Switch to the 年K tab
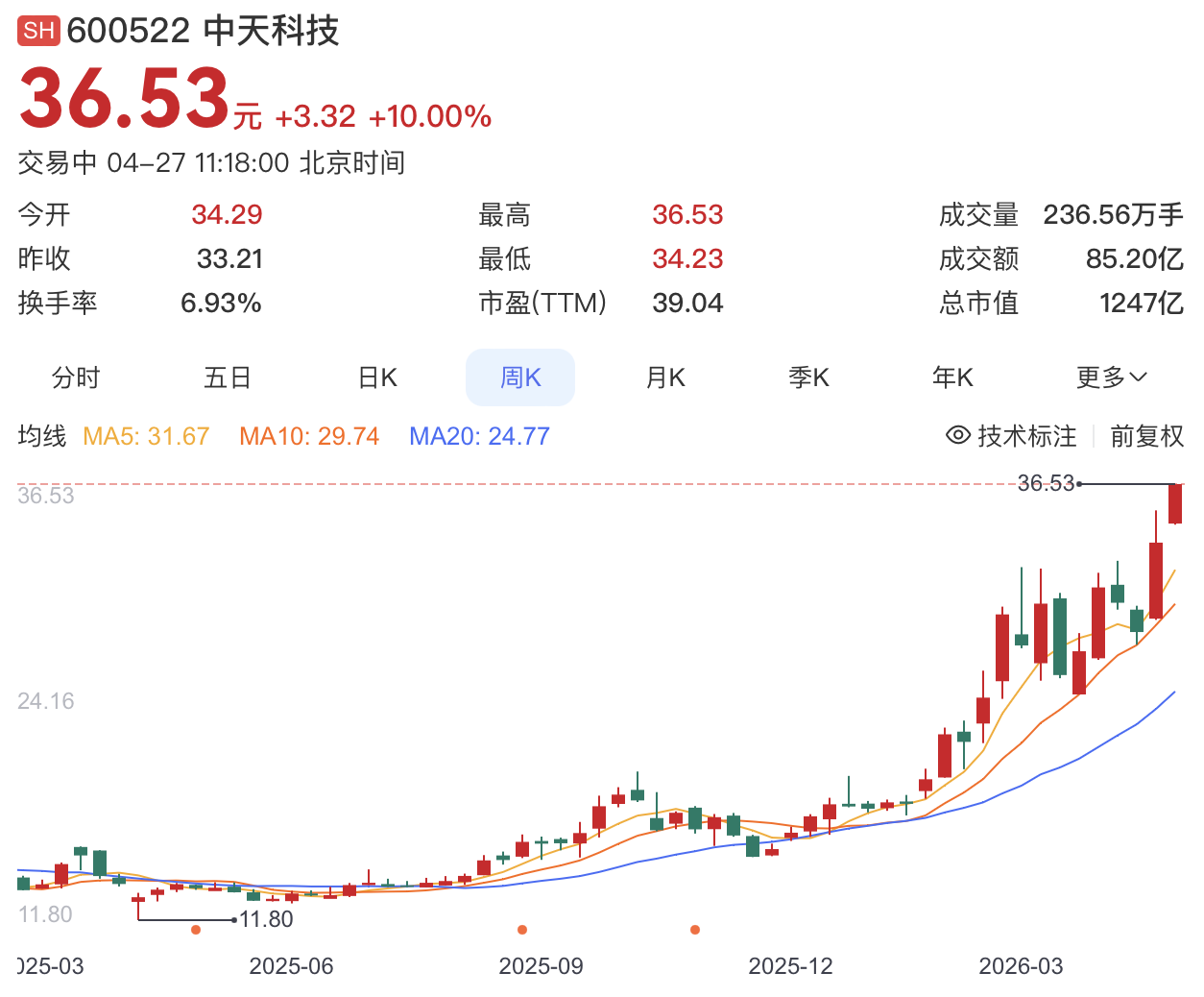This screenshot has width=1204, height=997. point(952,377)
